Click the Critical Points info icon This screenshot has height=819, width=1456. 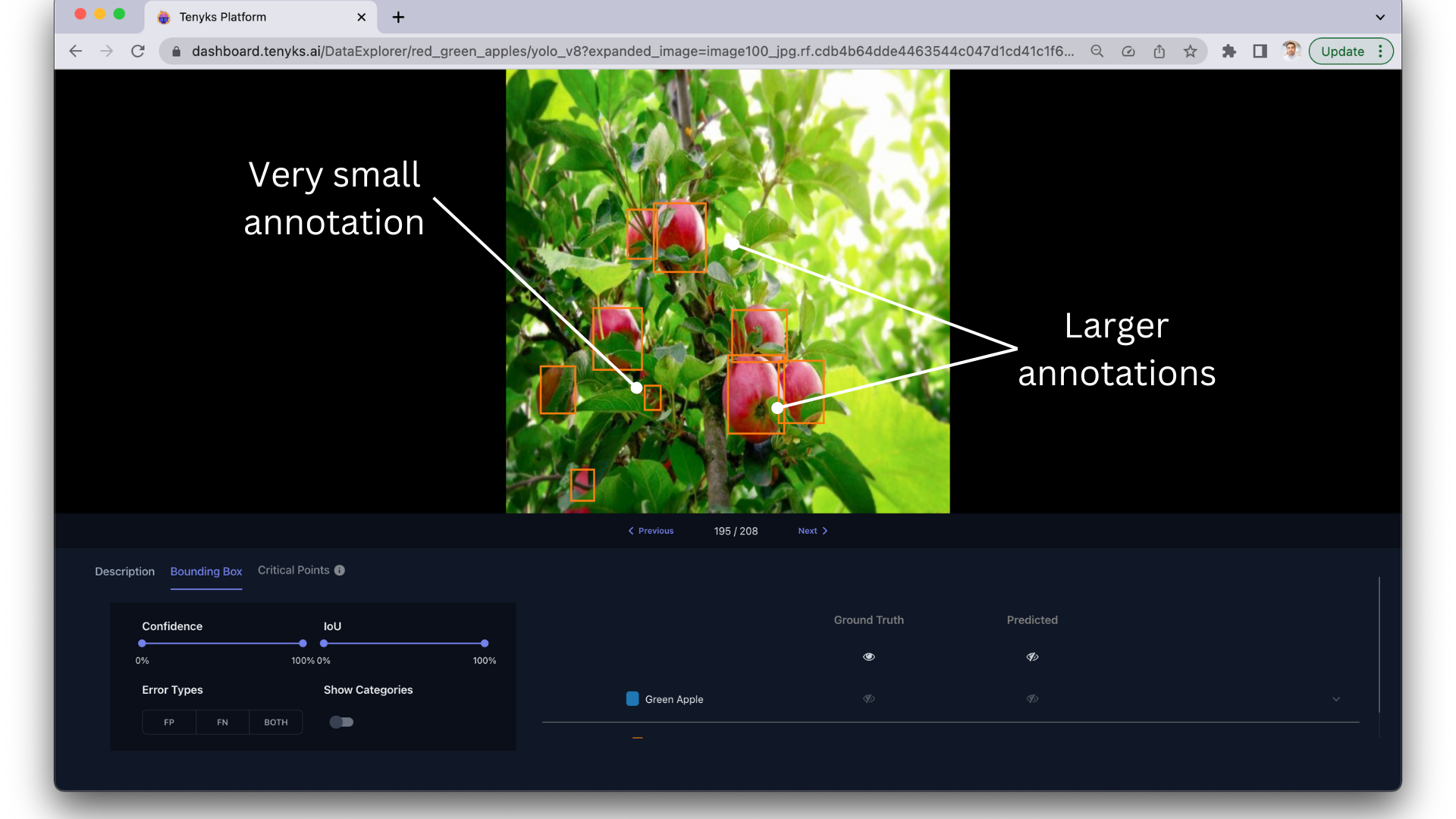click(x=340, y=570)
